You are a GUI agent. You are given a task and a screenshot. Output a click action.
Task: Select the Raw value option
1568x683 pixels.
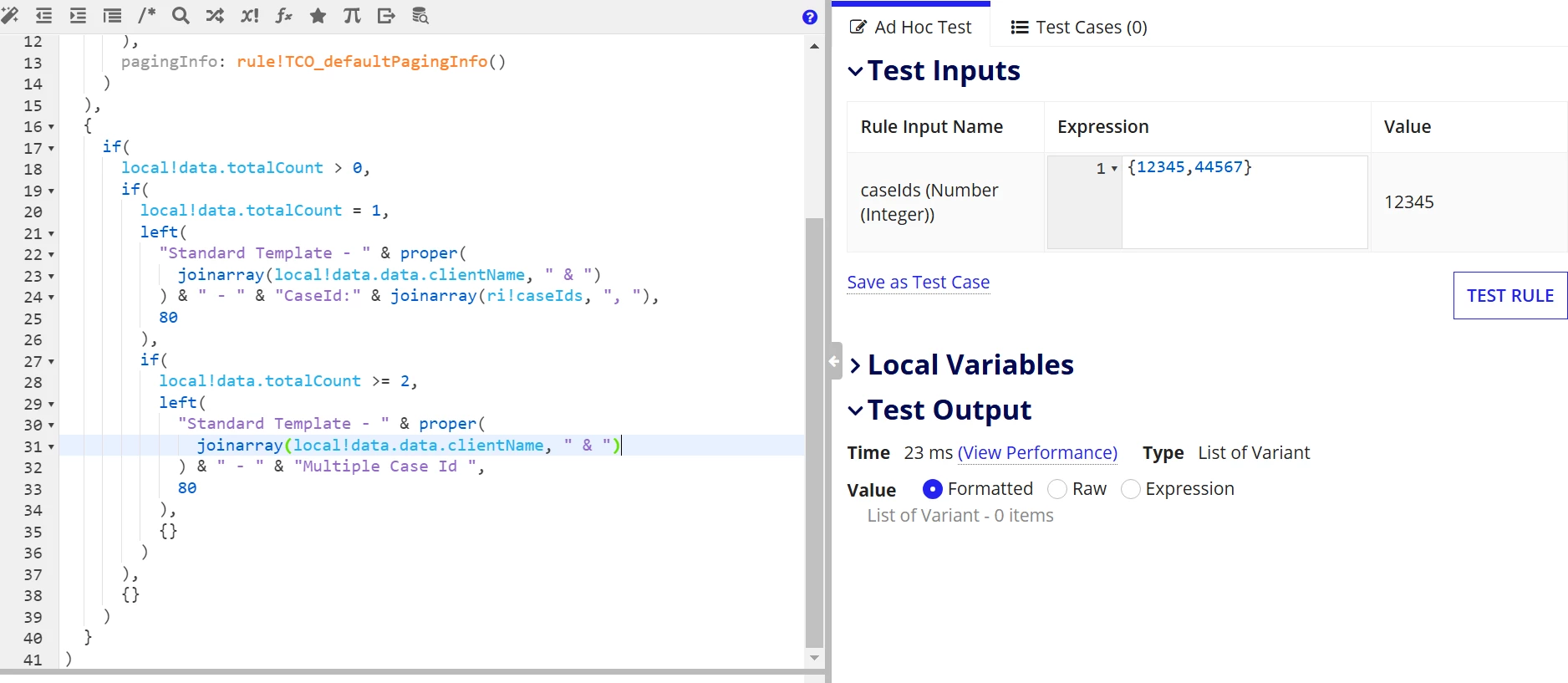1057,489
